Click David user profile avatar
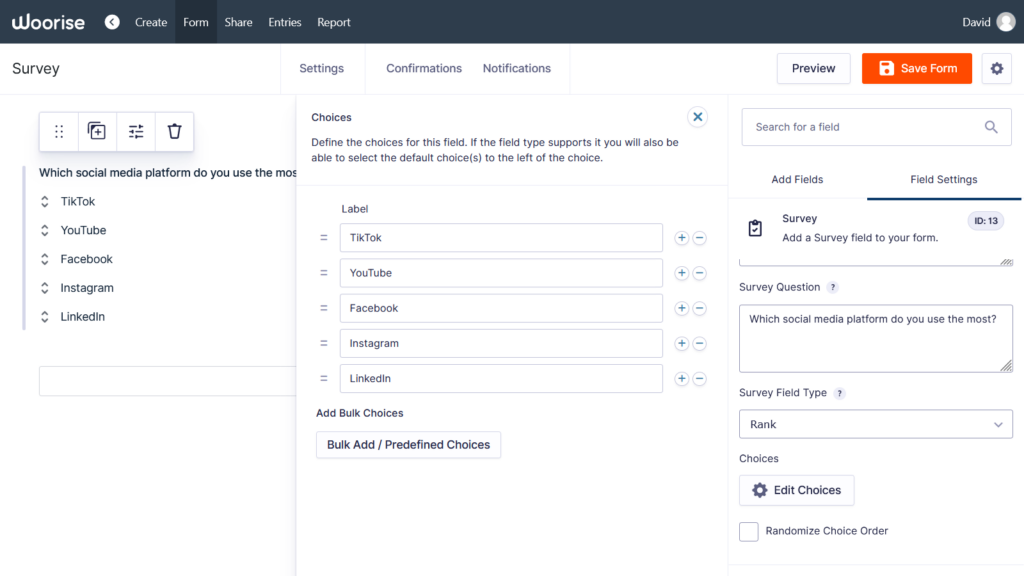This screenshot has width=1024, height=576. click(x=1005, y=22)
